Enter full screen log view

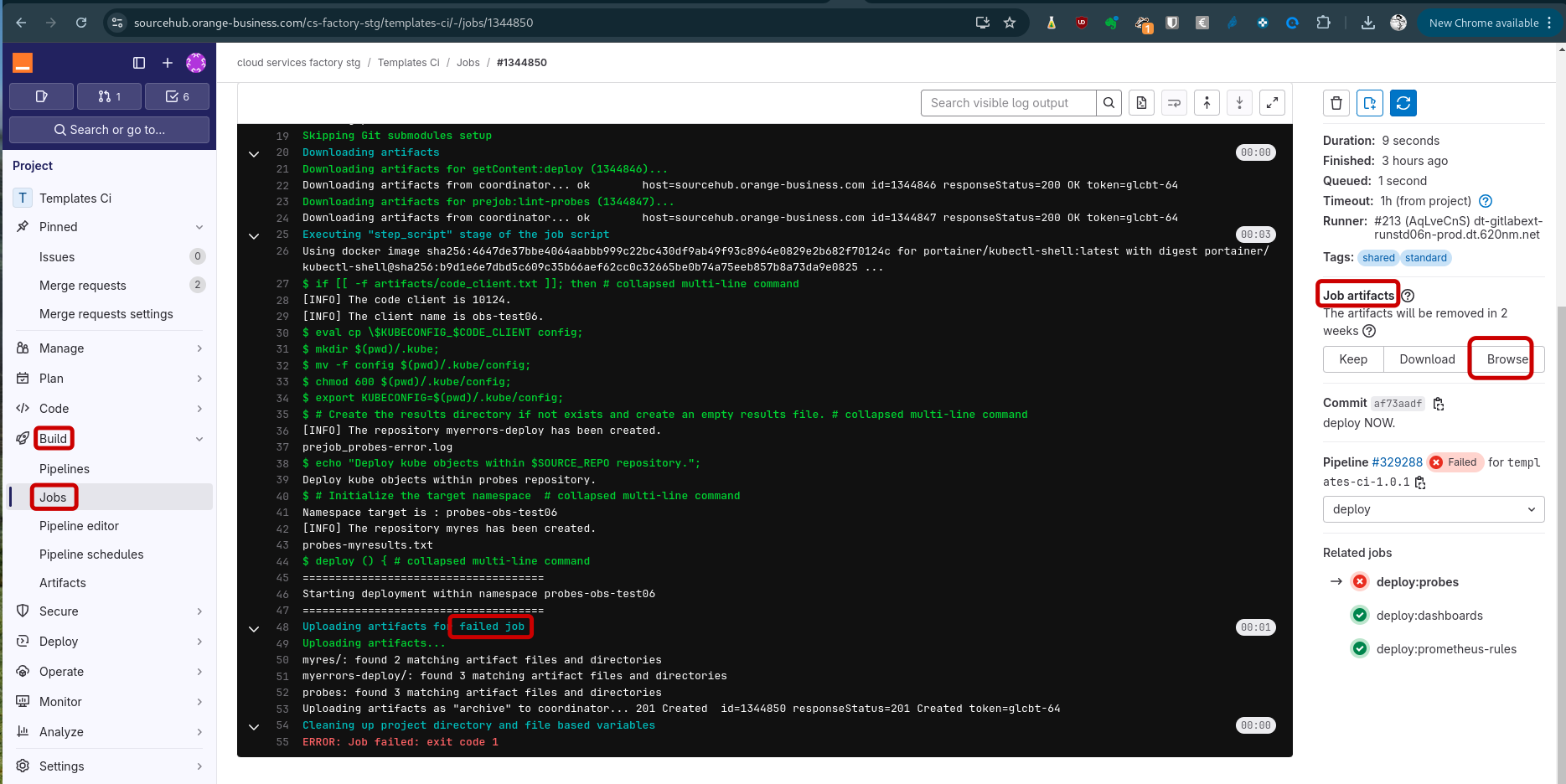[x=1272, y=103]
